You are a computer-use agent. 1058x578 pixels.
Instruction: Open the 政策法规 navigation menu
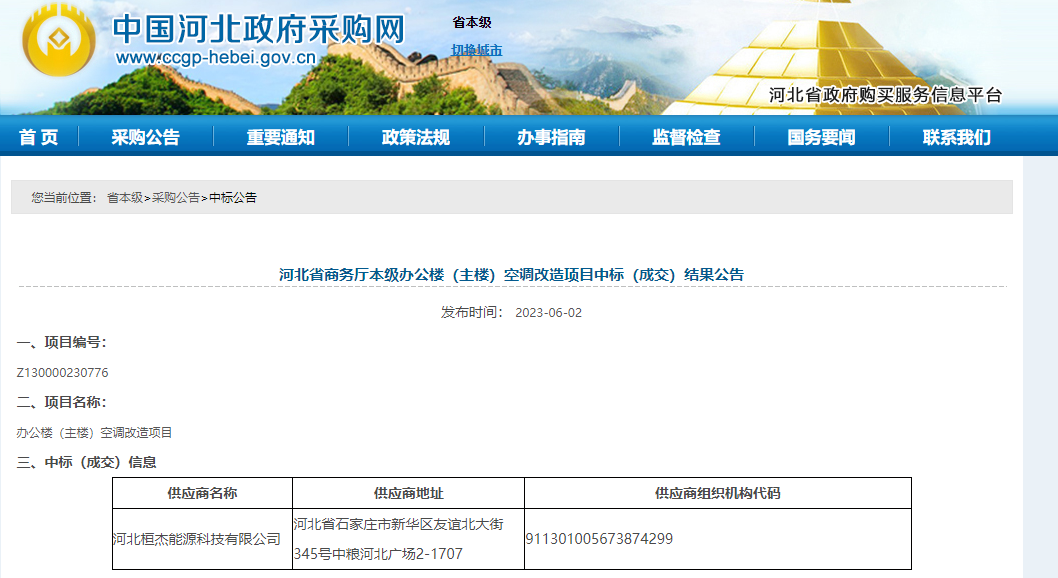(x=416, y=137)
